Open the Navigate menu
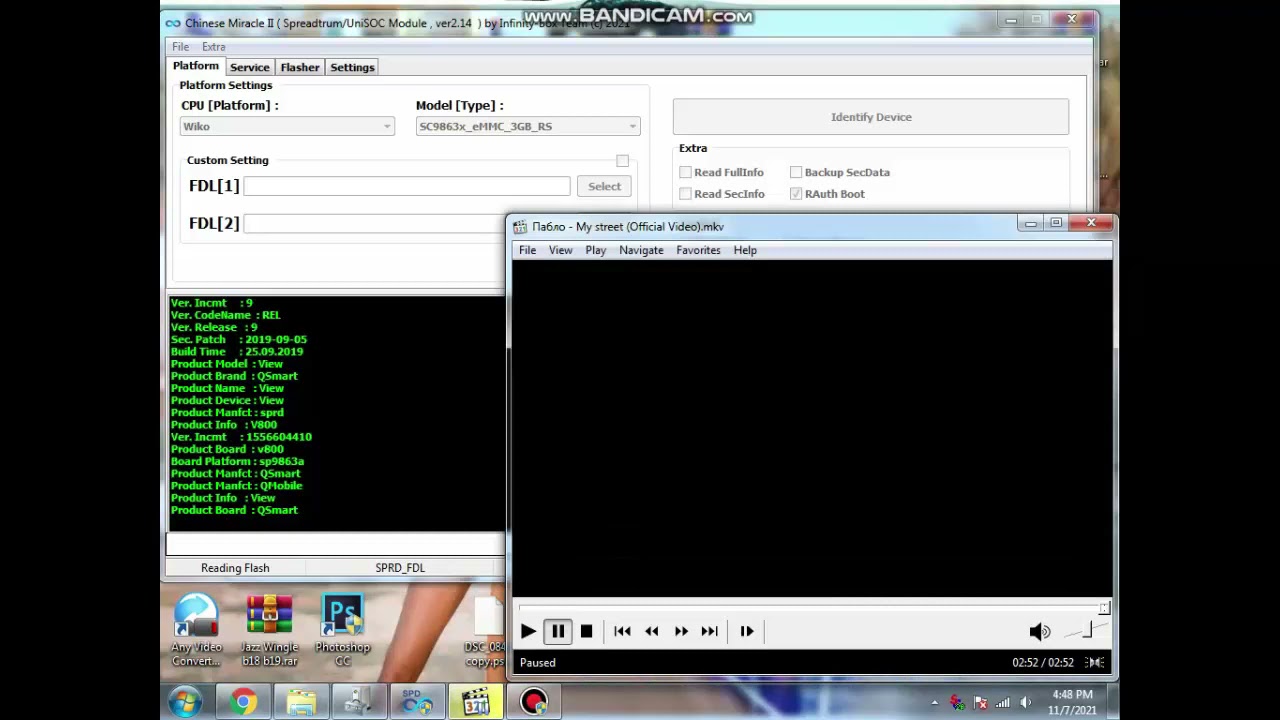This screenshot has height=720, width=1280. pyautogui.click(x=641, y=250)
